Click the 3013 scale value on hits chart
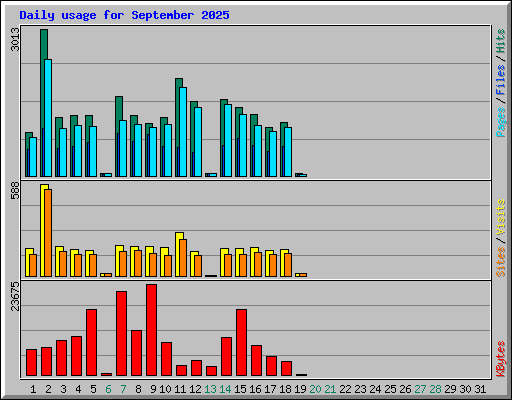This screenshot has width=512, height=400. [x=15, y=39]
